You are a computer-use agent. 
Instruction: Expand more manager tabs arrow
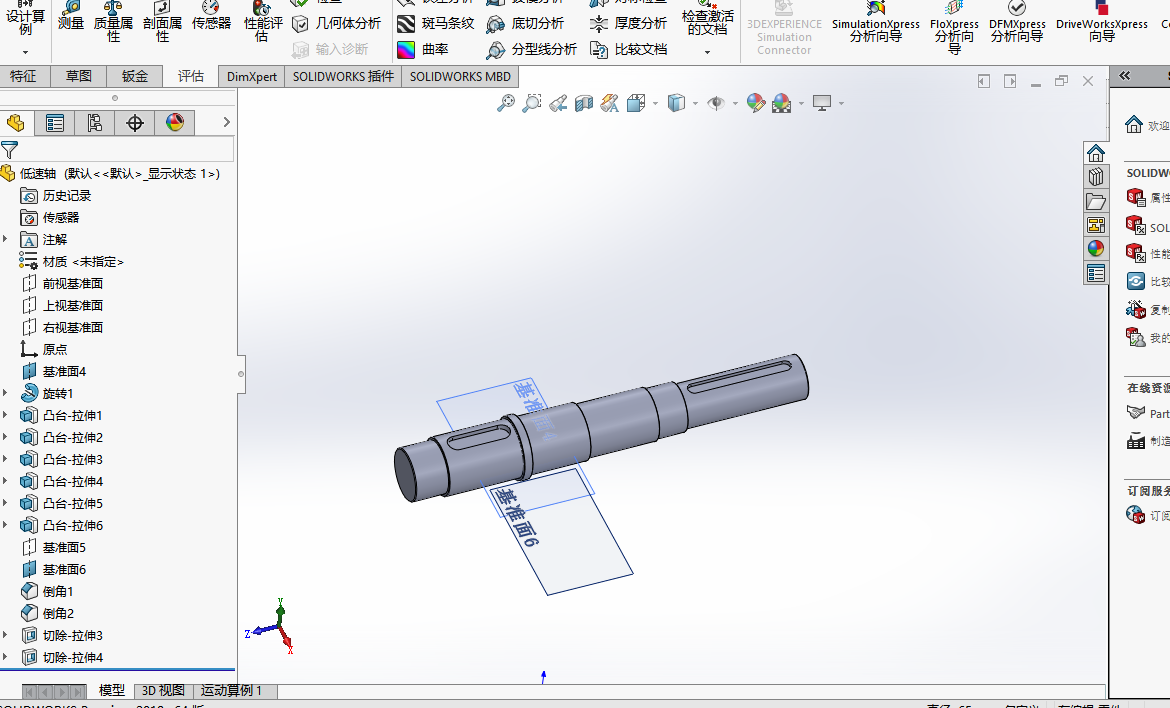pos(226,122)
